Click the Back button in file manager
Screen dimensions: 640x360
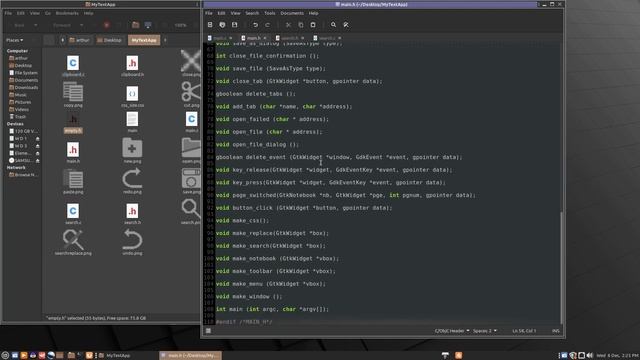click(19, 25)
